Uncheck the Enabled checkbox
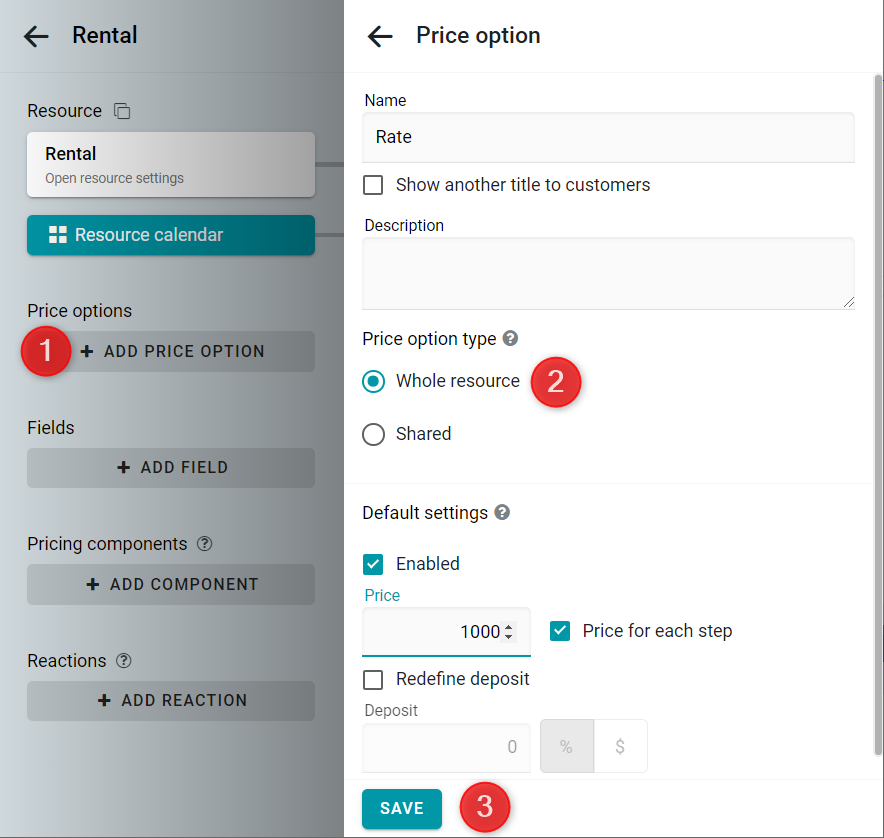The width and height of the screenshot is (884, 838). (373, 564)
